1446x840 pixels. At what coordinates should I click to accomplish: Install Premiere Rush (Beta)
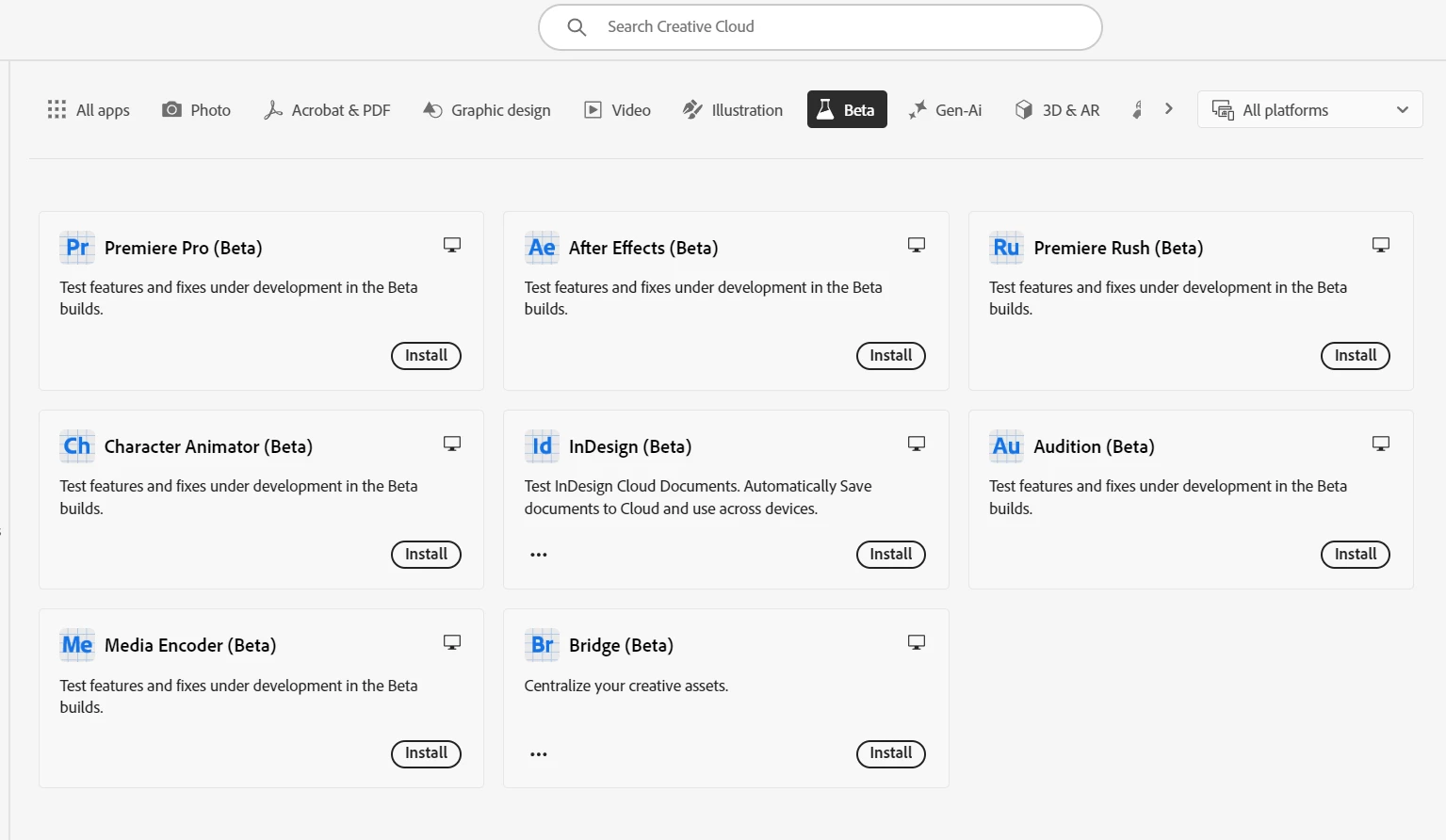1356,356
